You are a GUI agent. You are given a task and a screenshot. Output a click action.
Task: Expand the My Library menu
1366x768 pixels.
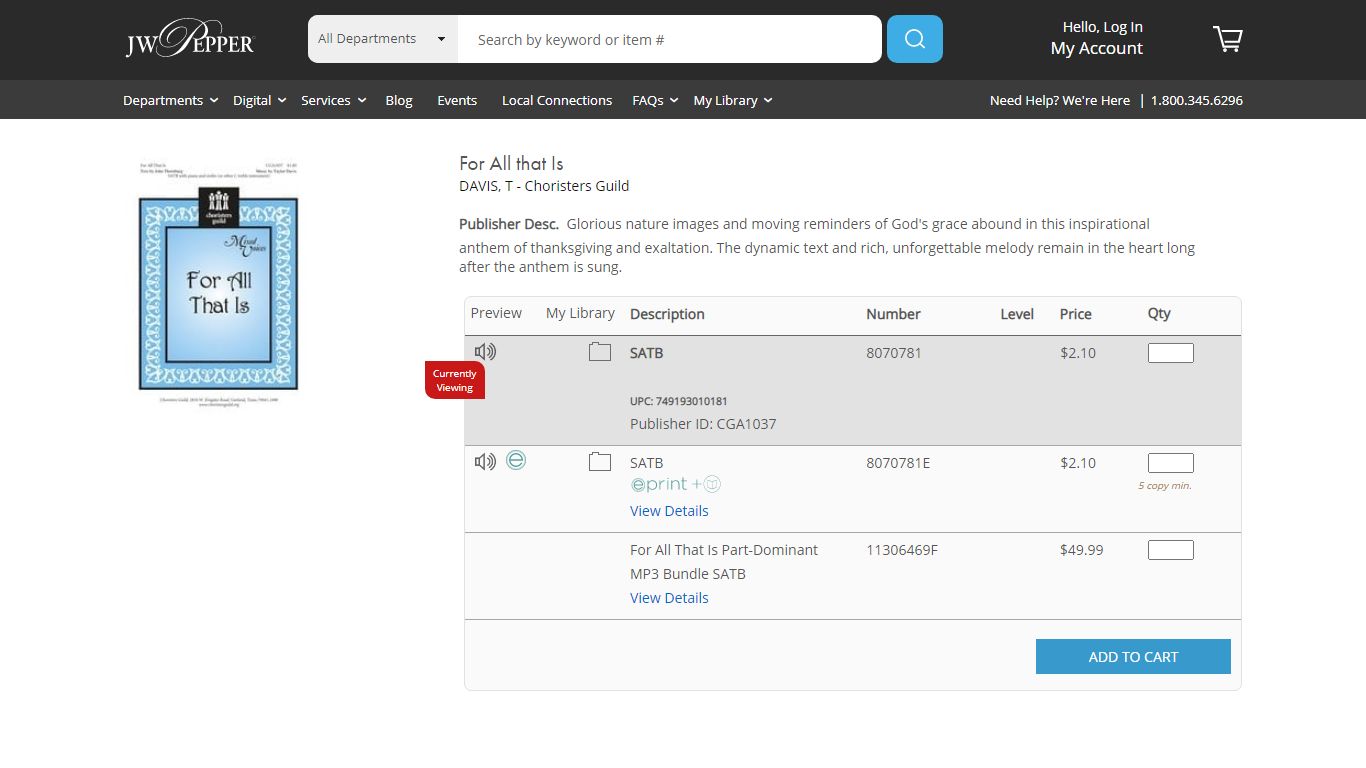click(733, 100)
